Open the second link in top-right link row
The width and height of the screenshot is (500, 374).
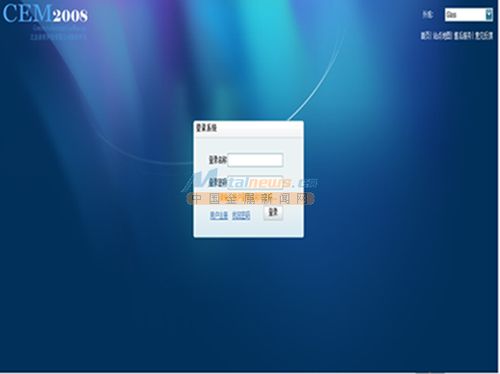coord(442,36)
